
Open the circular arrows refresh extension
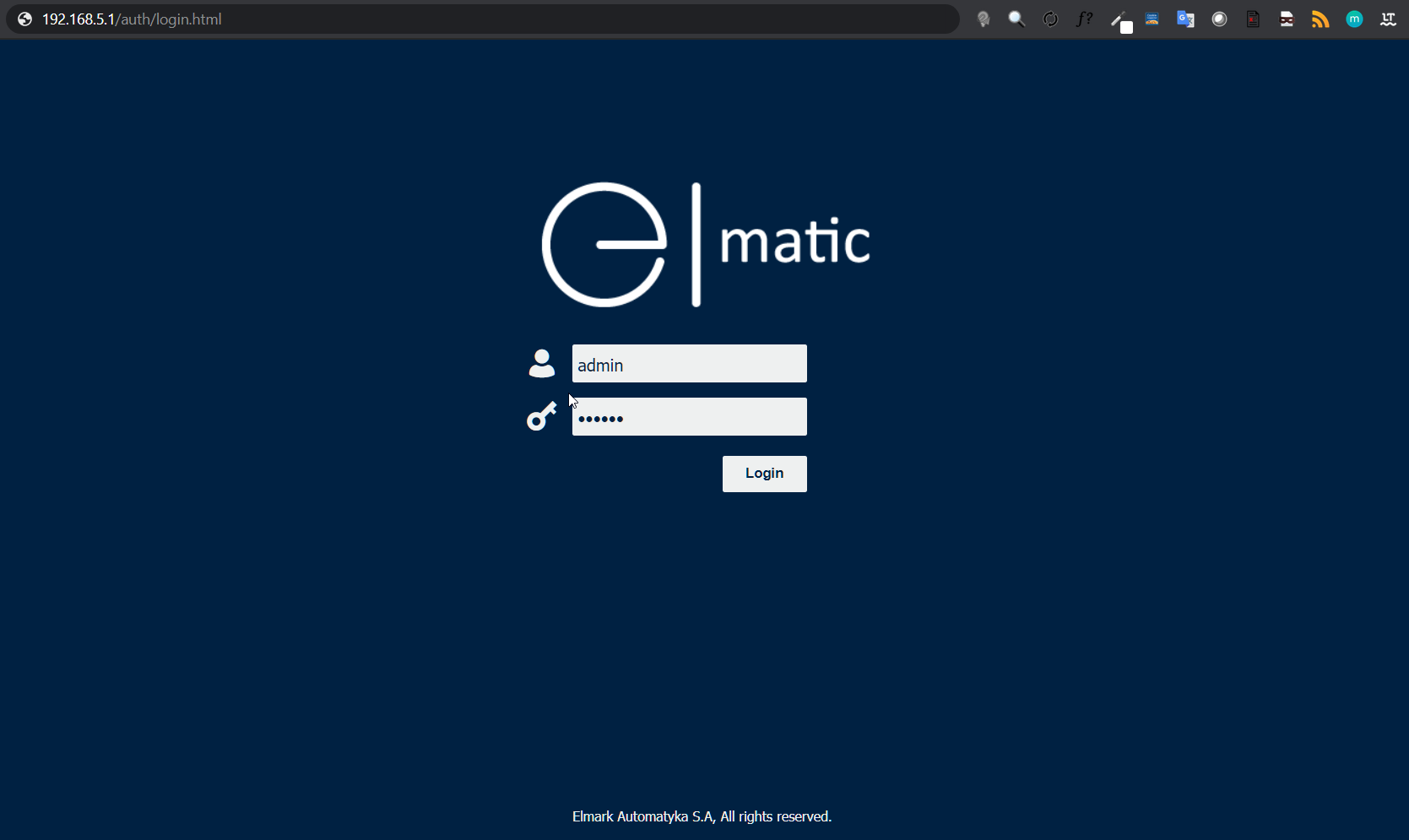tap(1051, 19)
